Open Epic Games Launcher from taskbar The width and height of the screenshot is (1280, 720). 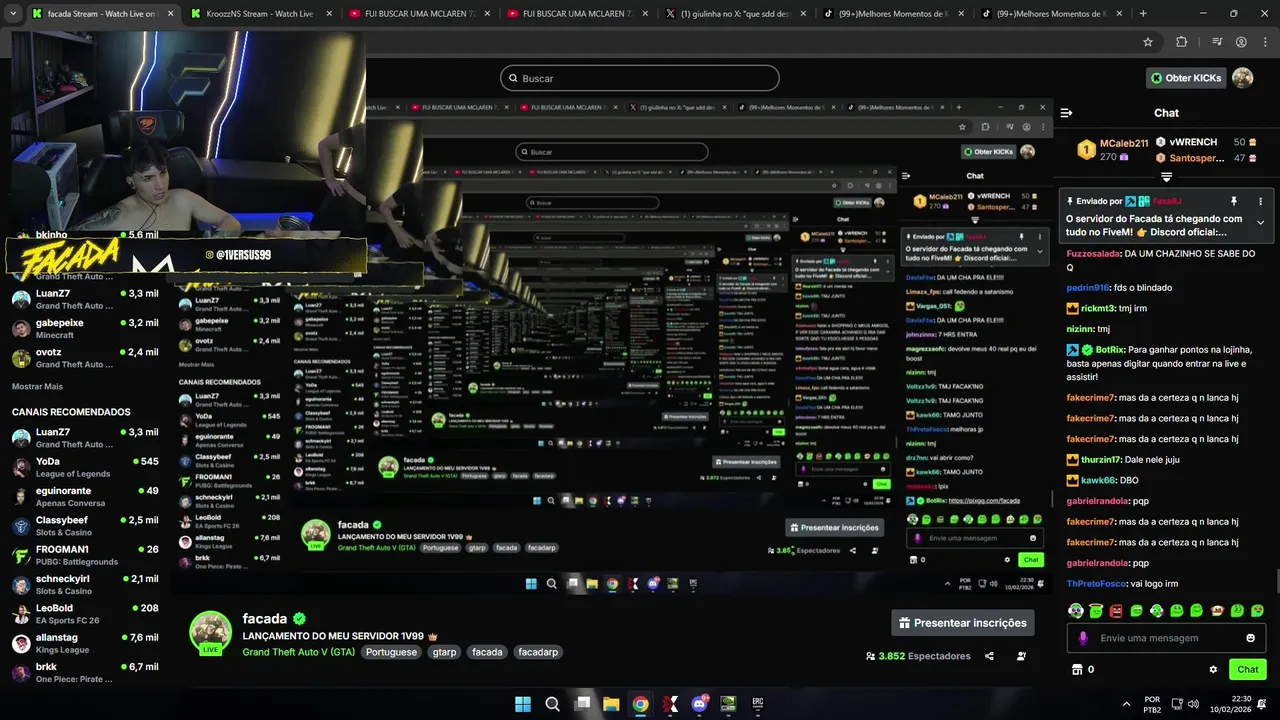point(758,704)
